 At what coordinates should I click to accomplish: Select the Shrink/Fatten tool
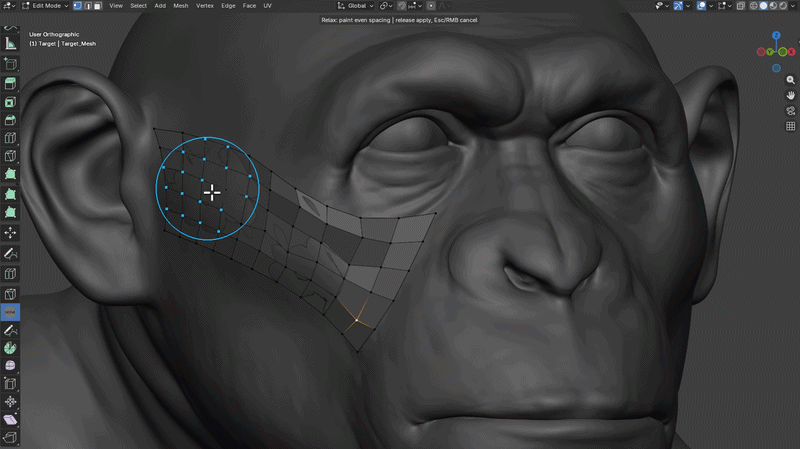point(10,402)
